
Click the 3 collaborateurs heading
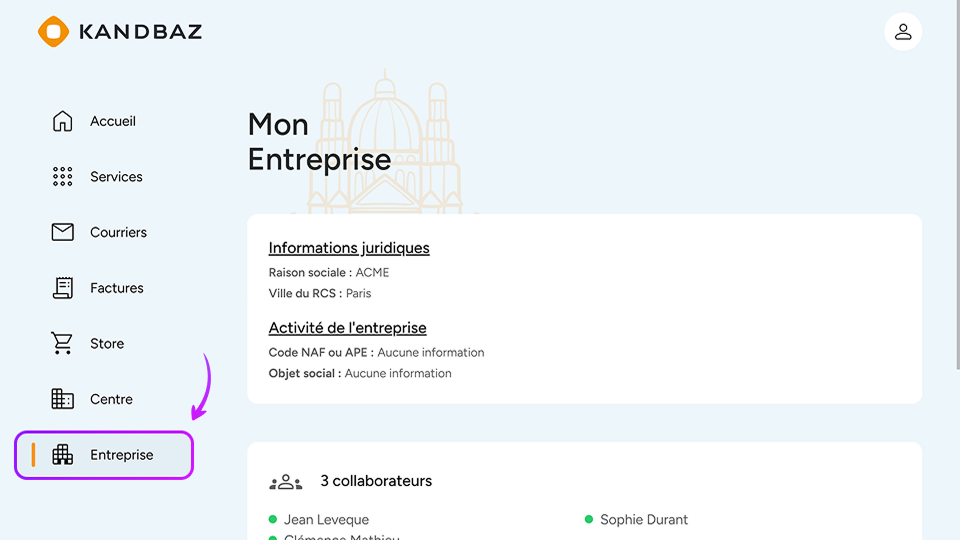[376, 481]
